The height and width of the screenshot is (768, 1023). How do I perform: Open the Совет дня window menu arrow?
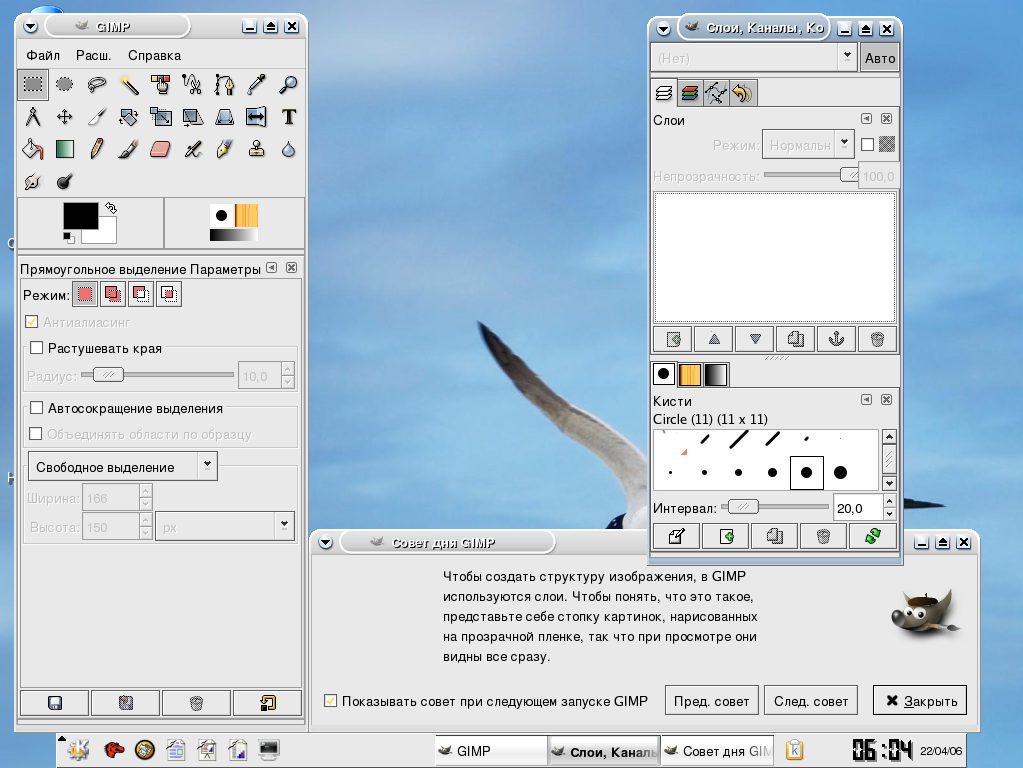[x=326, y=542]
